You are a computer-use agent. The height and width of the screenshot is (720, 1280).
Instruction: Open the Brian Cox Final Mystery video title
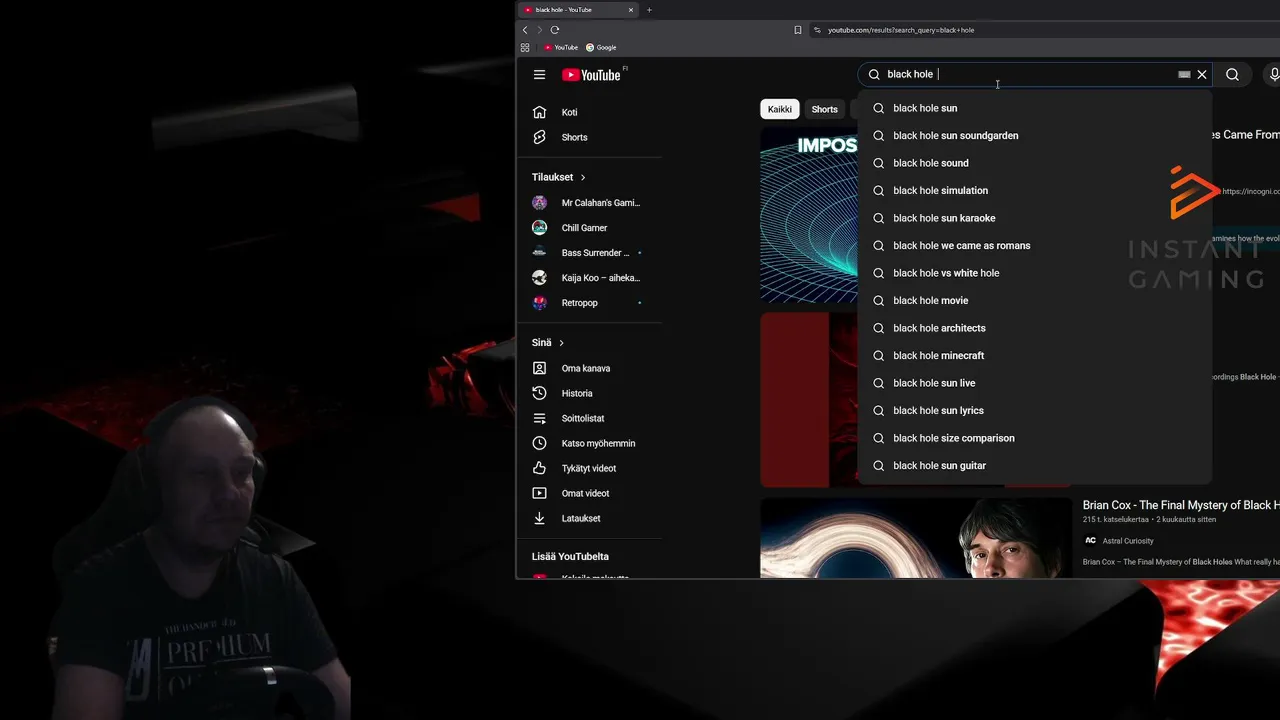(x=1181, y=506)
